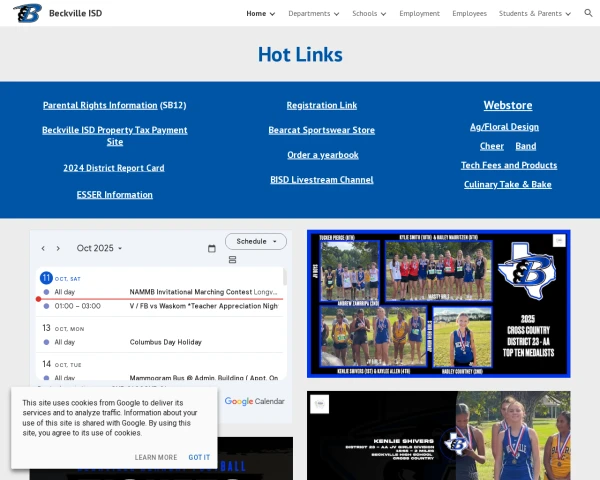Open the Students & Parents nav item

pos(530,13)
